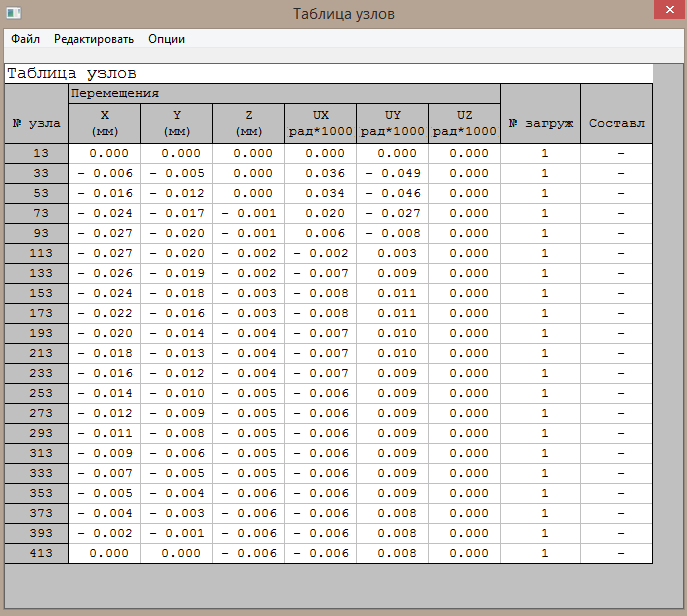Select node row 133
Screen dimensions: 687x616
pyautogui.click(x=36, y=273)
